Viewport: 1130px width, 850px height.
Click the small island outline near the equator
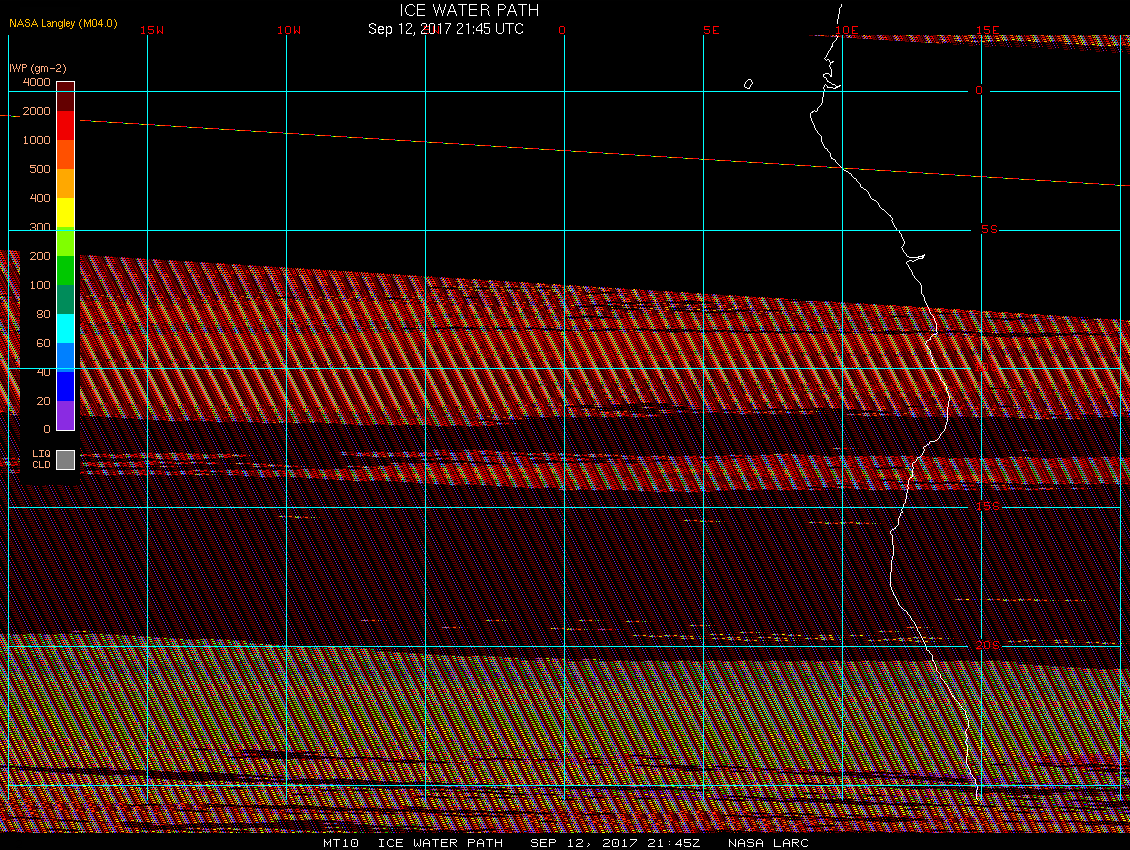[x=748, y=84]
